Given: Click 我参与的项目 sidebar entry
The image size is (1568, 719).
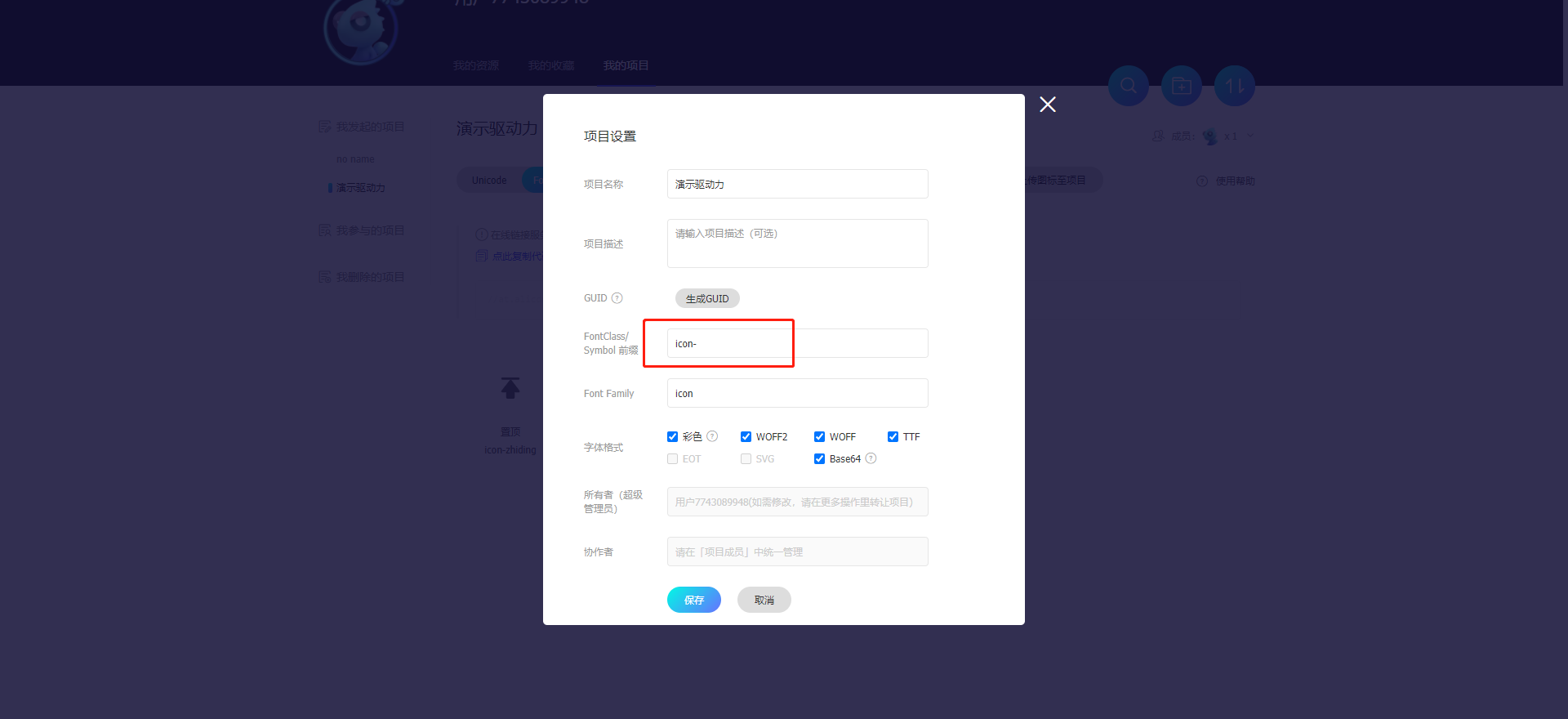Looking at the screenshot, I should (x=371, y=230).
